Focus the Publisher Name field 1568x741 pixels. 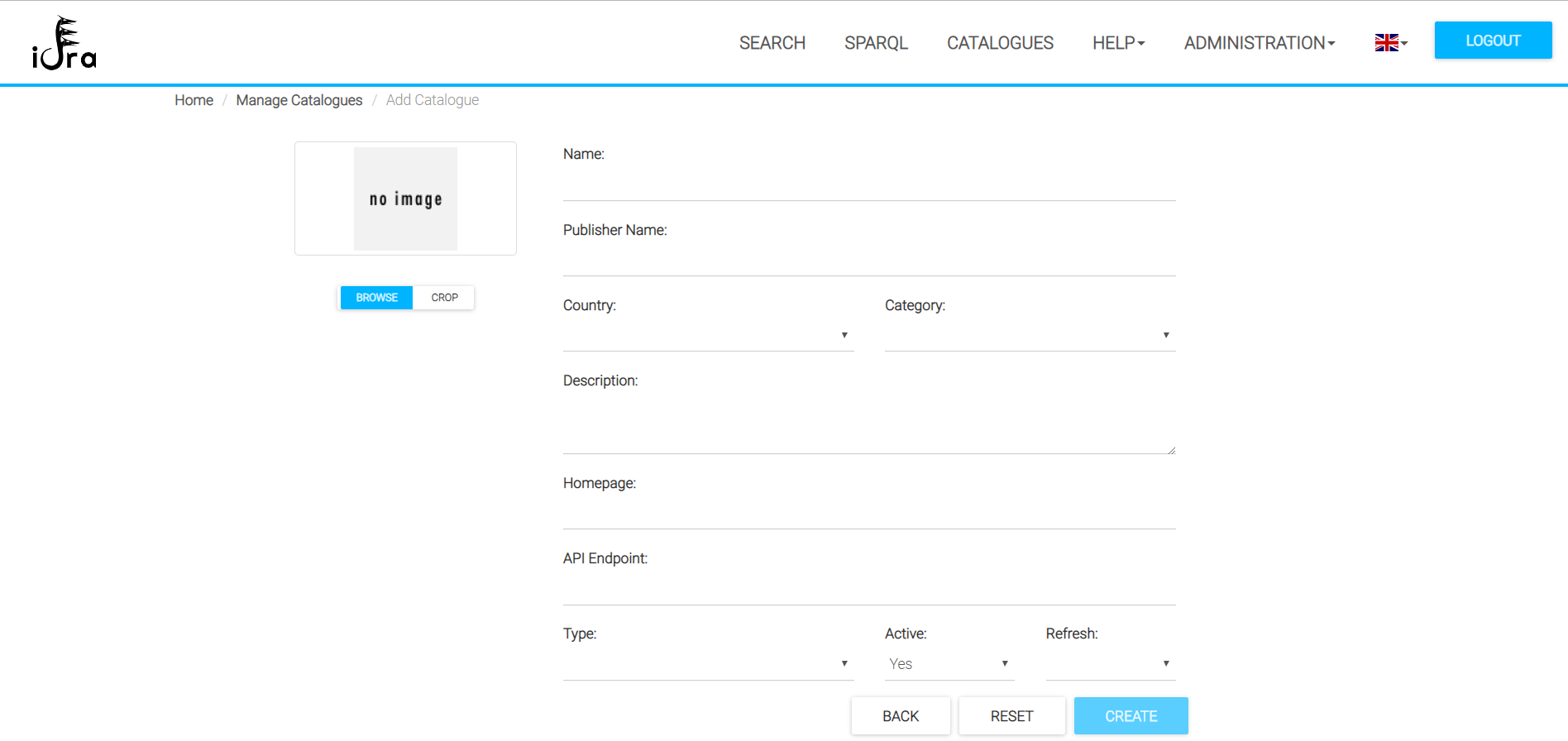[x=869, y=261]
